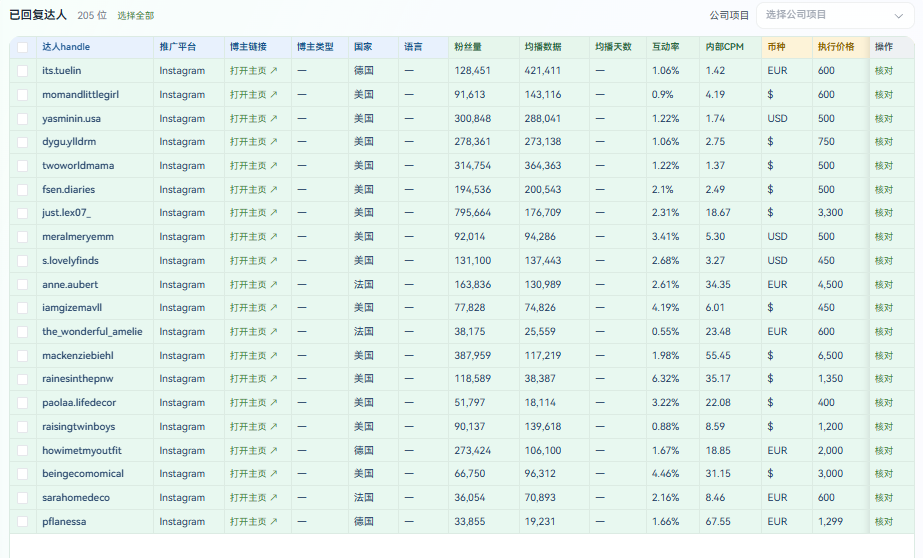This screenshot has height=558, width=923.
Task: Click the 公司项目 label
Action: (729, 15)
